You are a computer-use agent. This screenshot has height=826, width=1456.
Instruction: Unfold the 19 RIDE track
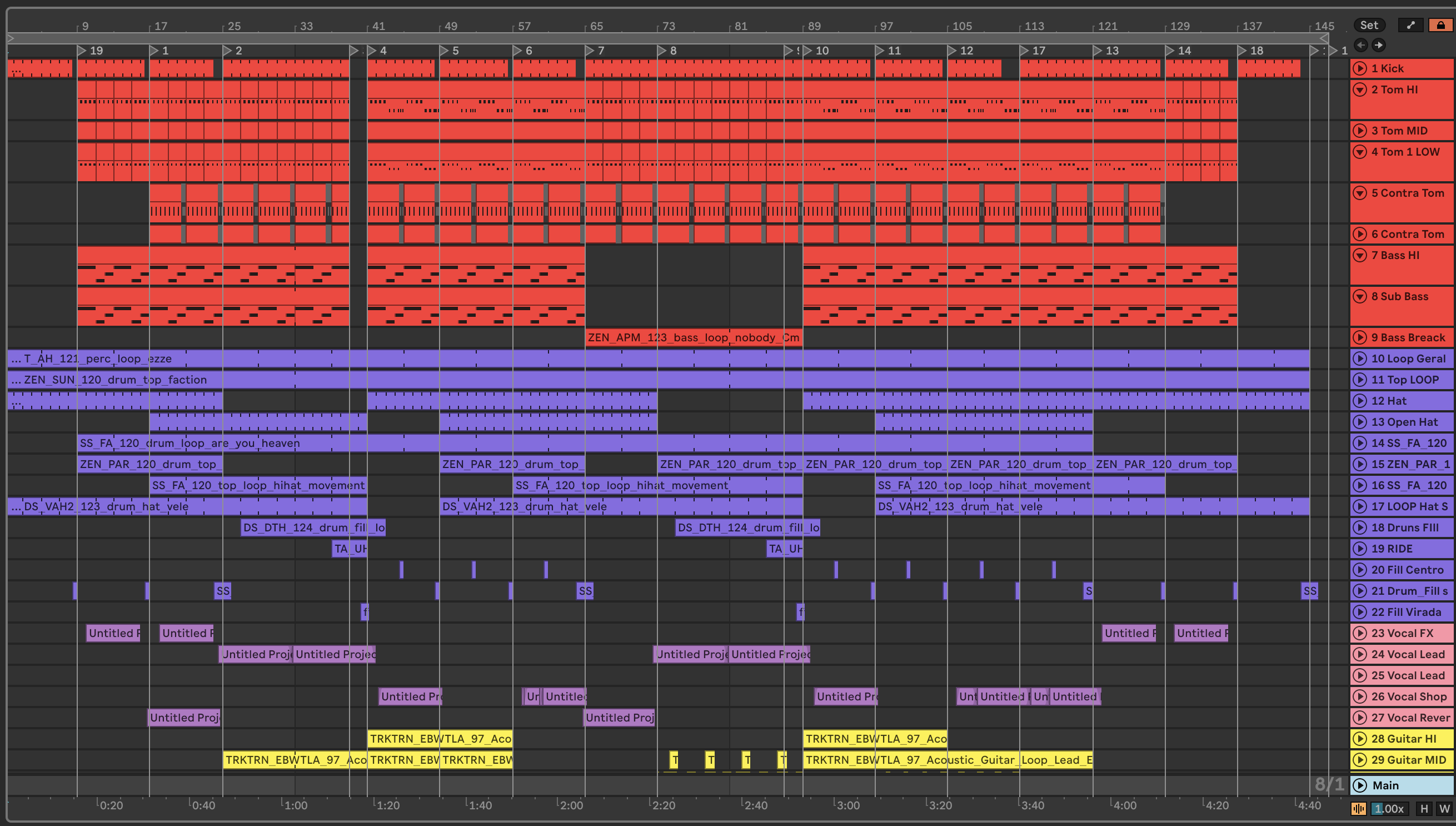tap(1360, 549)
